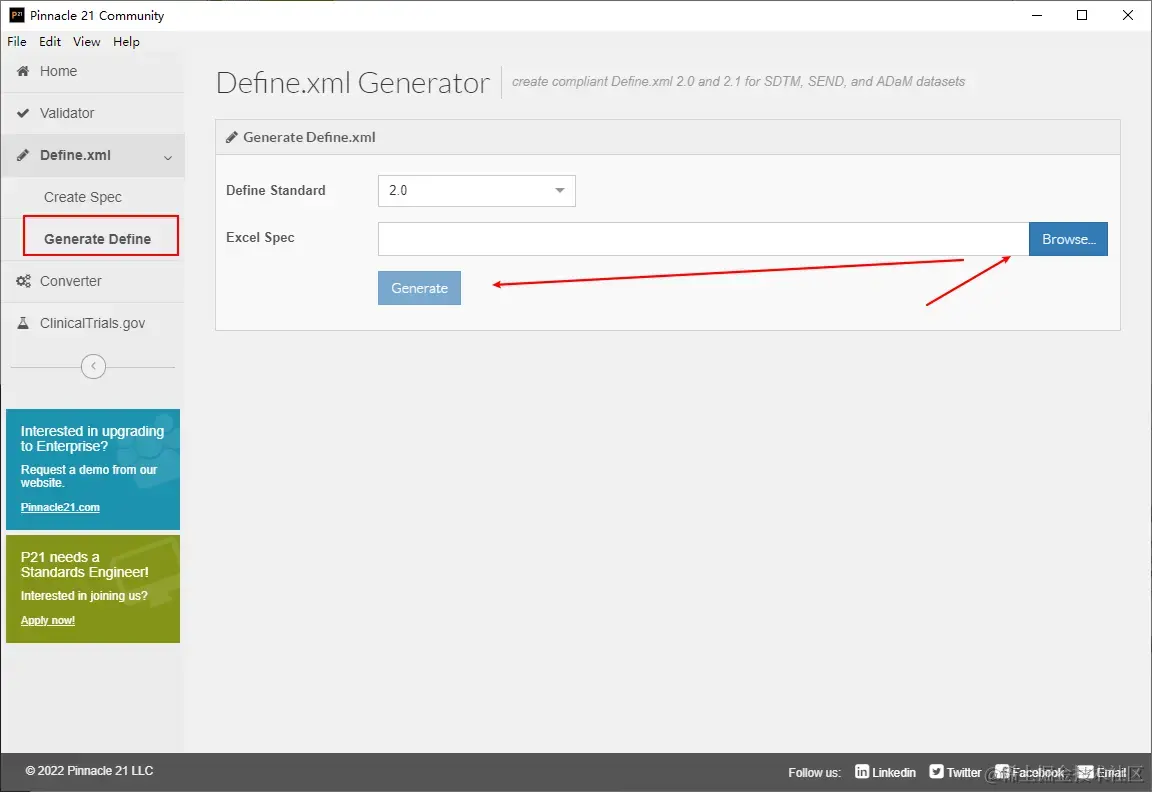This screenshot has width=1152, height=792.
Task: Follow the Pinnacle21.com link
Action: (60, 507)
